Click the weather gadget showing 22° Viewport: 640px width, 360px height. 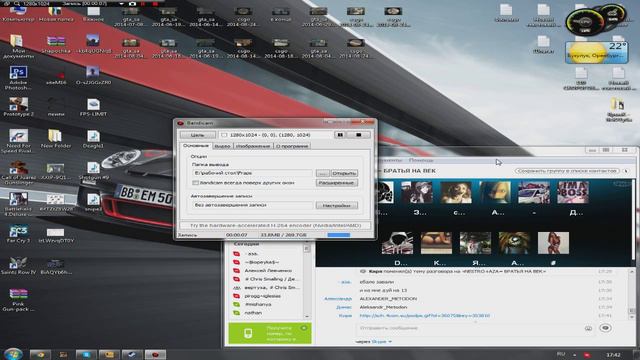pos(597,52)
